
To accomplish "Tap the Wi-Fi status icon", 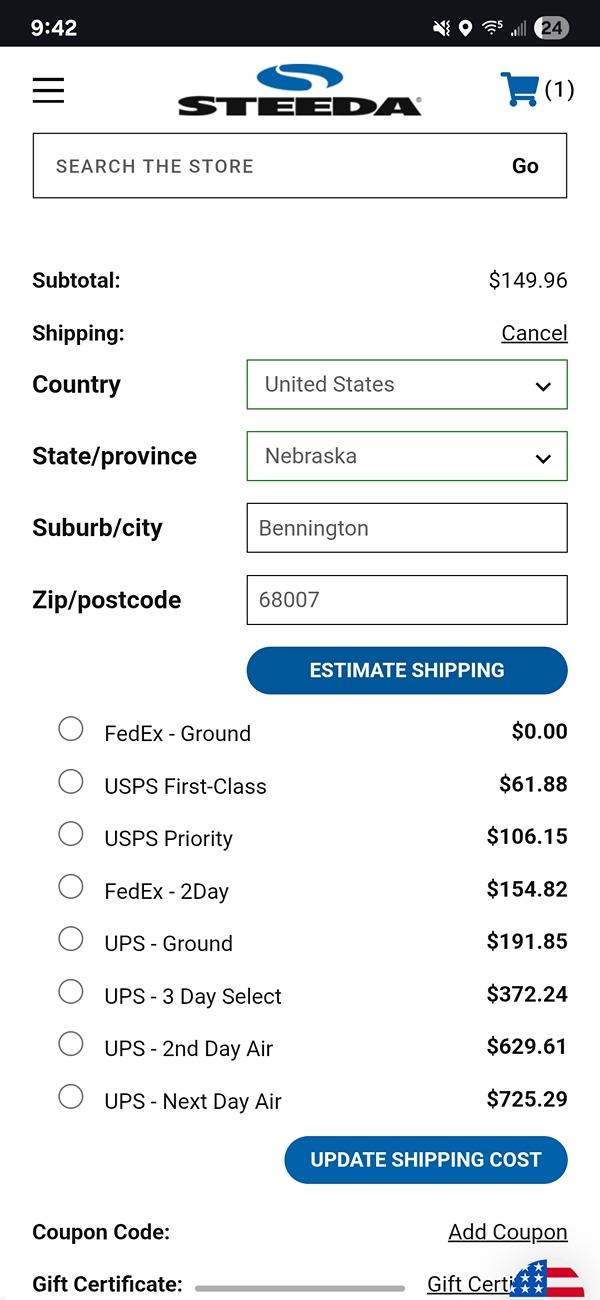I will [491, 28].
